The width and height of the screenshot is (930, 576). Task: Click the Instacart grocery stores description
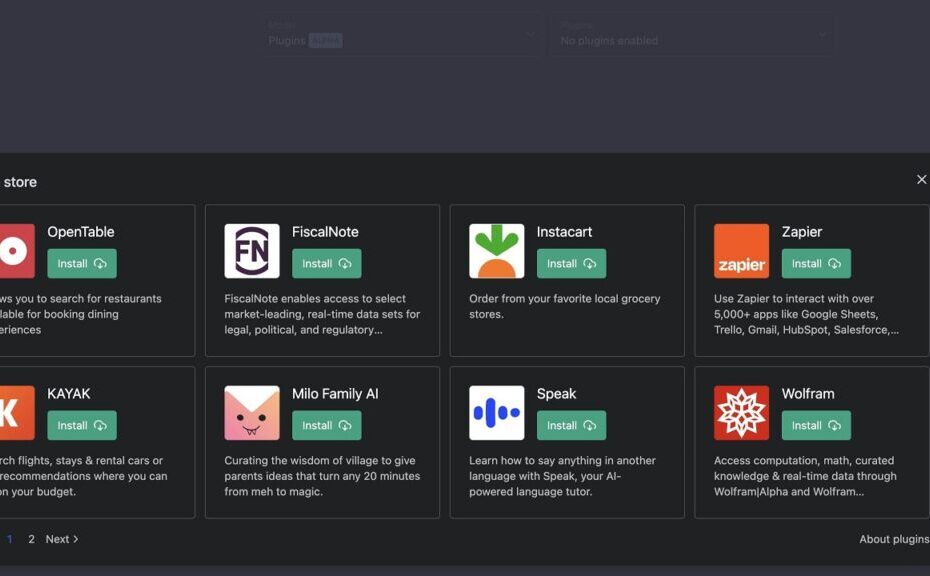click(x=565, y=306)
